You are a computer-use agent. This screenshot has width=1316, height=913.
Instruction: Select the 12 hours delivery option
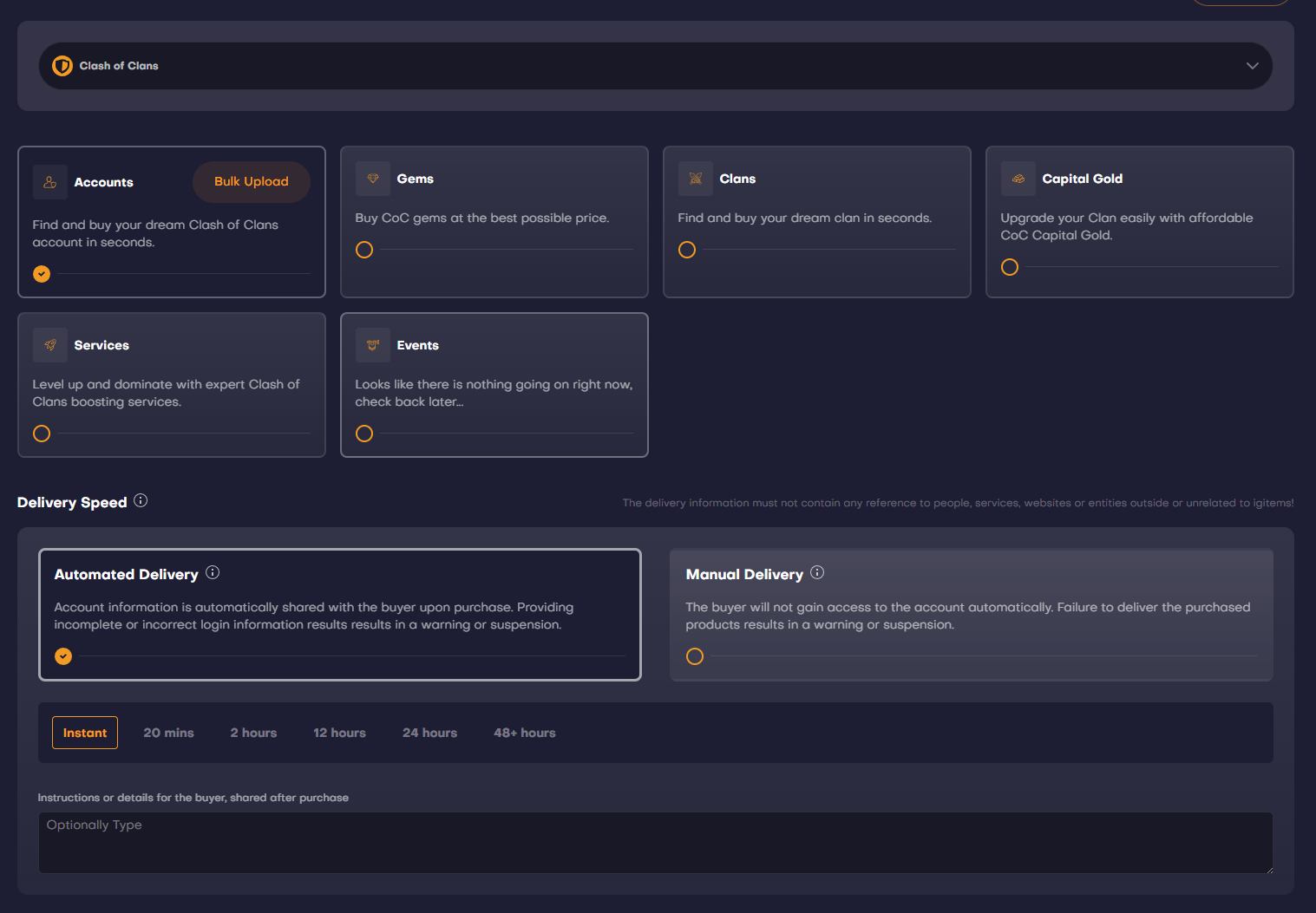[339, 733]
